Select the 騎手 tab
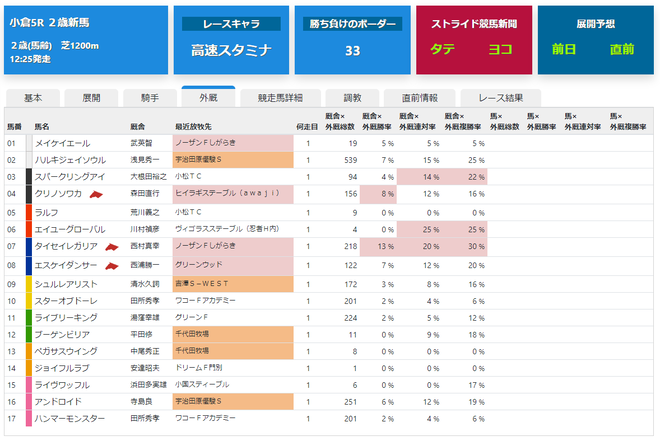Screen dimensions: 660x441 (150, 98)
